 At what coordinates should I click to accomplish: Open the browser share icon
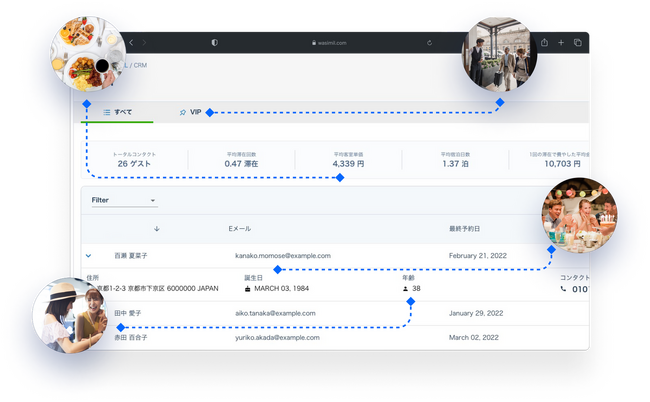[544, 42]
